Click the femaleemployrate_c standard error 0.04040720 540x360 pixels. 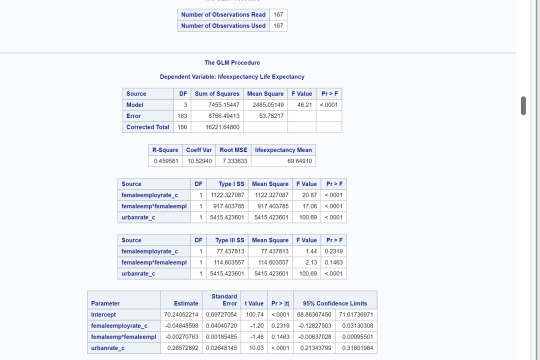click(221, 326)
